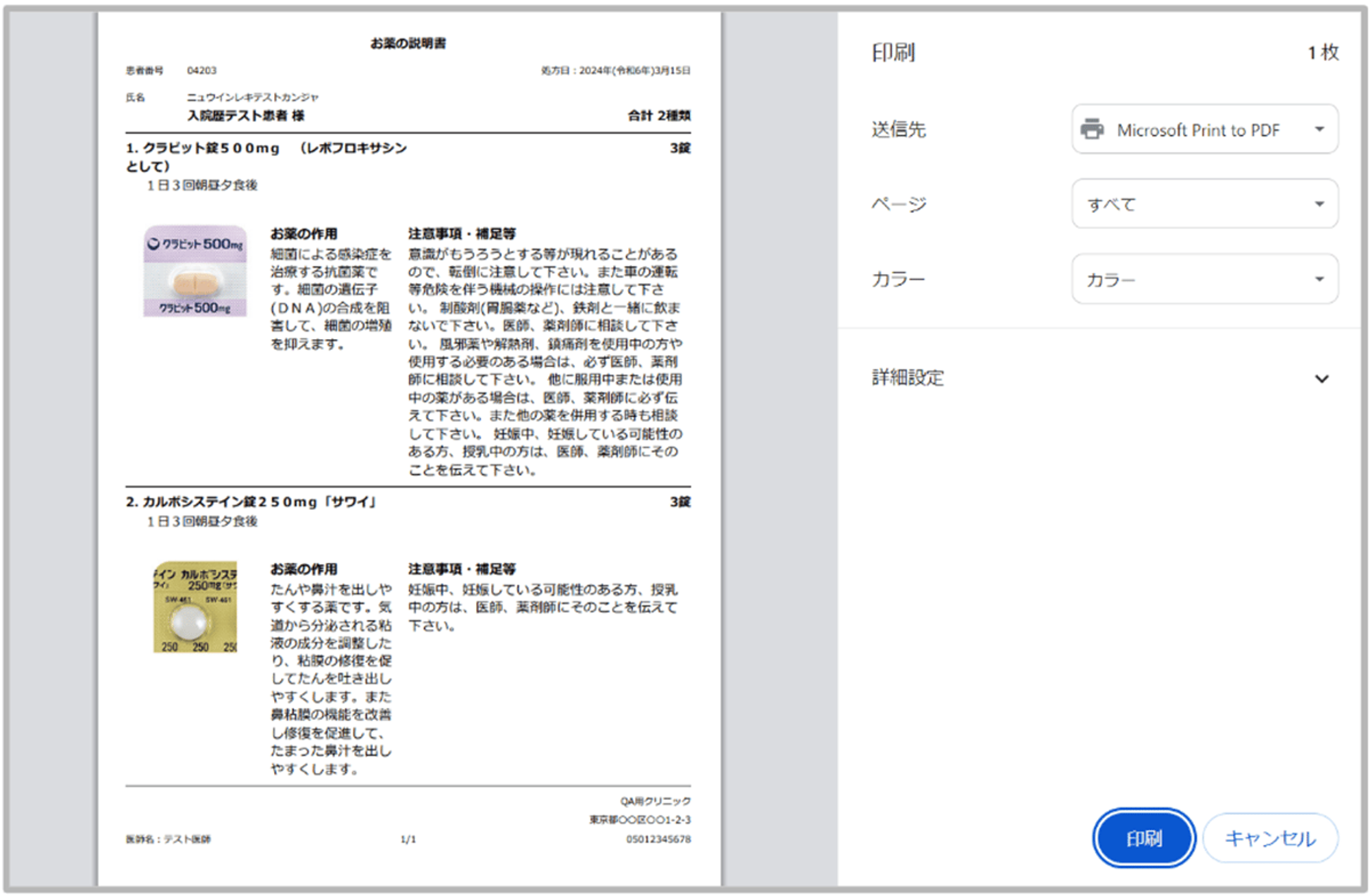
Task: Open the カラー color mode dropdown
Action: 1204,279
